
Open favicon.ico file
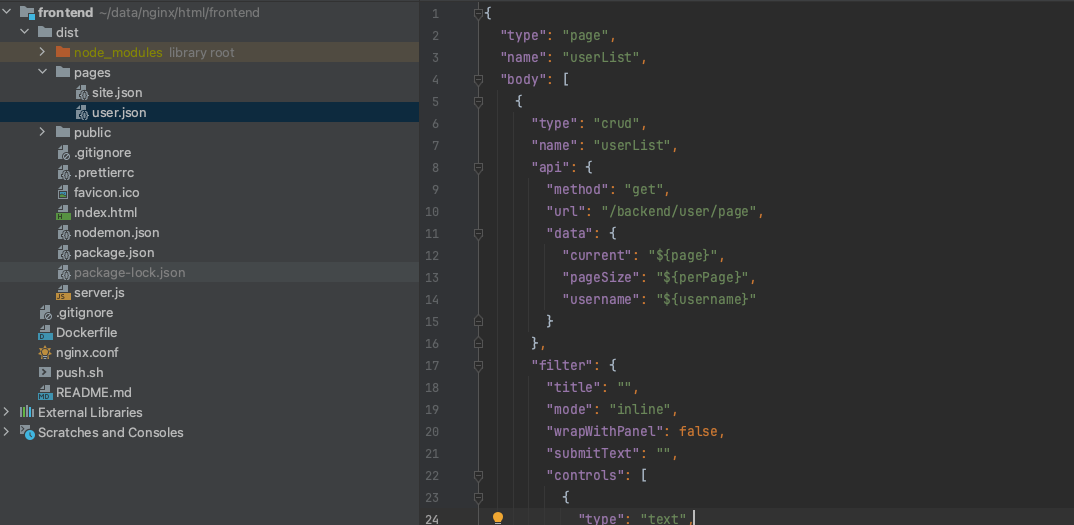[x=107, y=193]
